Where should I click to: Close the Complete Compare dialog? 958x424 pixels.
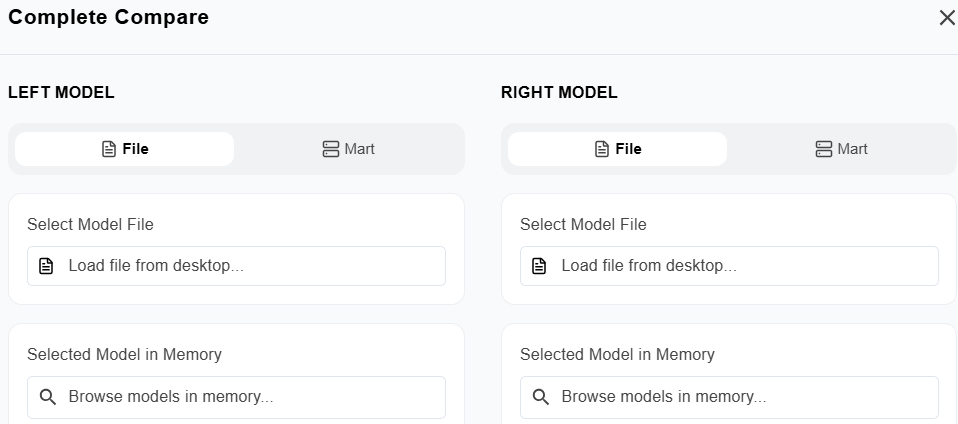coord(947,18)
